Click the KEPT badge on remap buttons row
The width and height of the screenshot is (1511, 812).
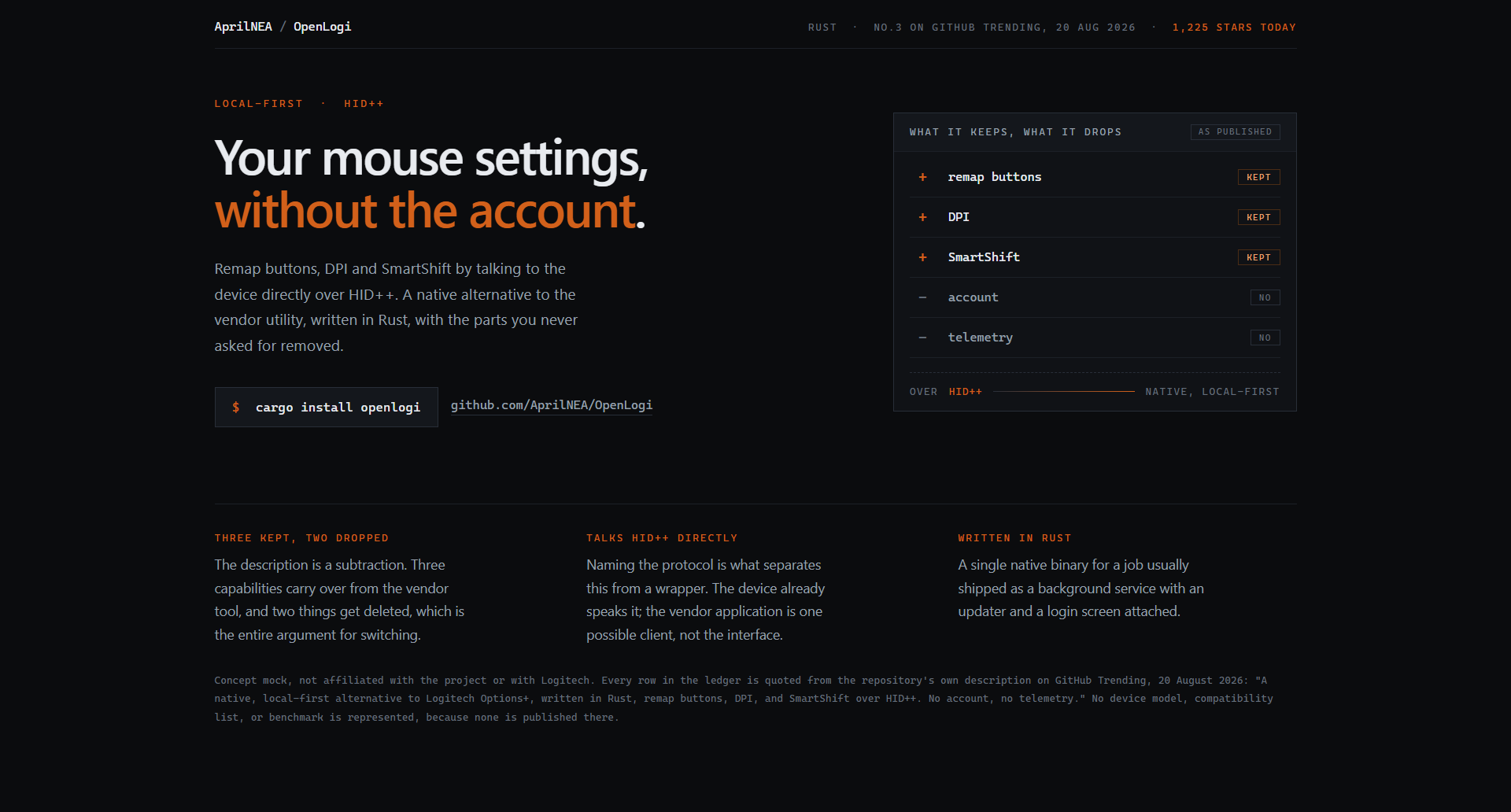(x=1259, y=177)
